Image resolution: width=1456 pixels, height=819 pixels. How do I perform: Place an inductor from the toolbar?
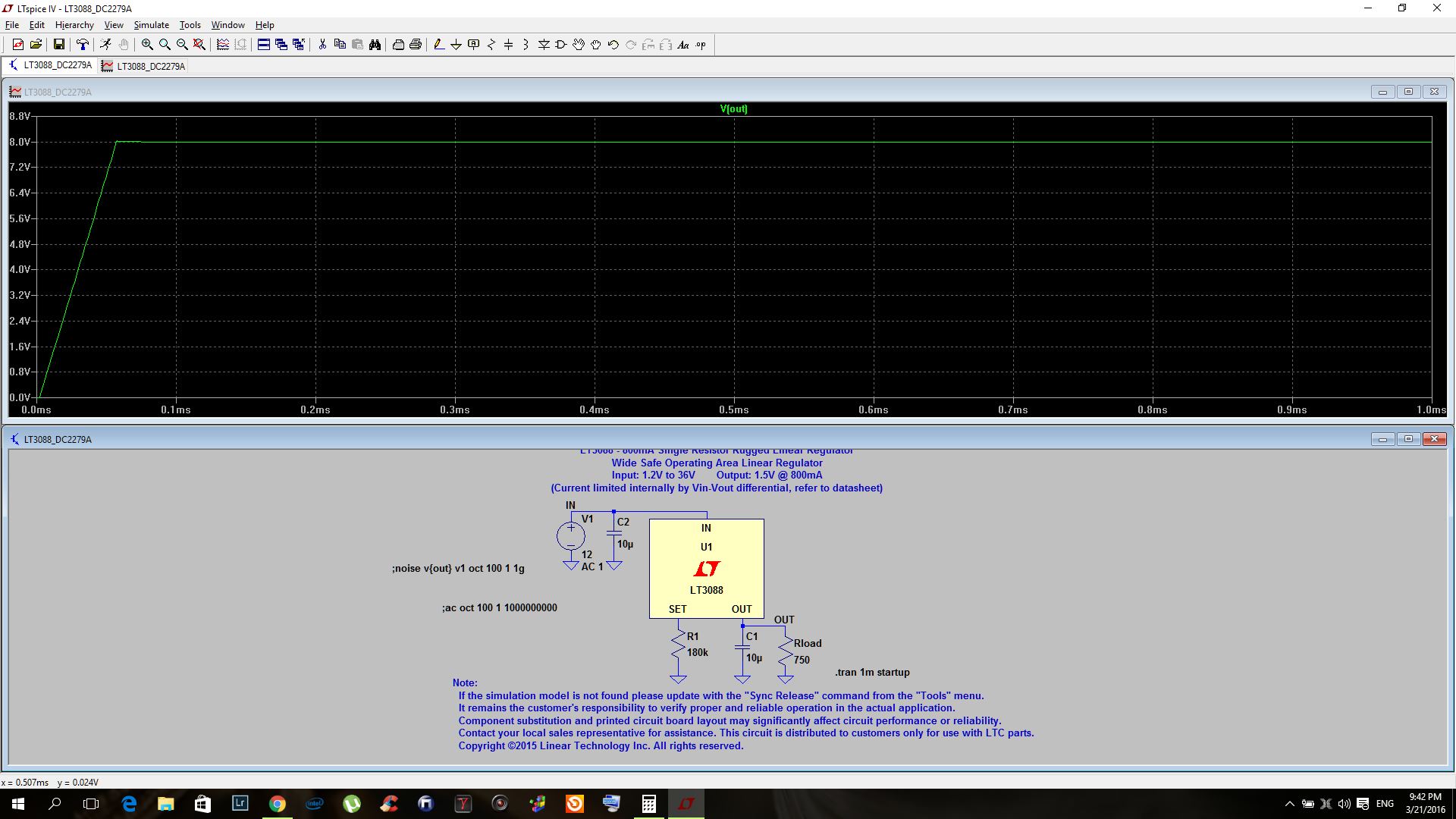click(526, 45)
